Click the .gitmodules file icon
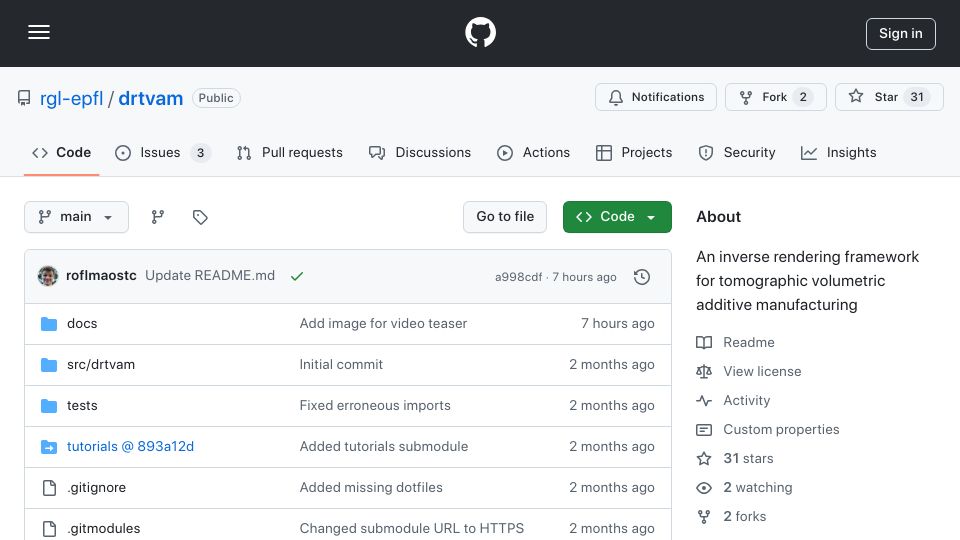Image resolution: width=960 pixels, height=540 pixels. coord(49,528)
